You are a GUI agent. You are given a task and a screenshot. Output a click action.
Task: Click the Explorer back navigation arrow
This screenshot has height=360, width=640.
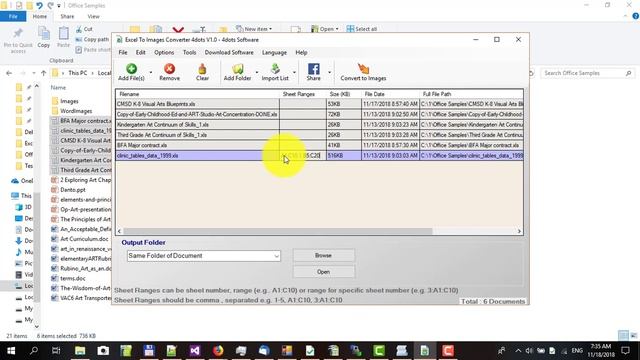coord(9,73)
